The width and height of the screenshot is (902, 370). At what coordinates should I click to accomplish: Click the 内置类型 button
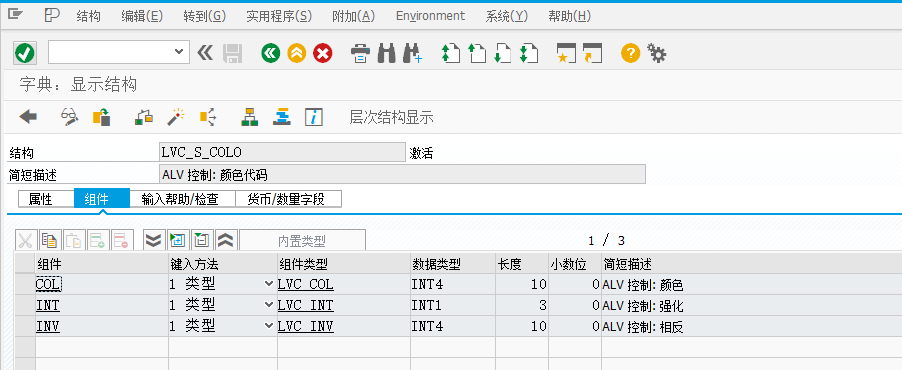point(302,241)
